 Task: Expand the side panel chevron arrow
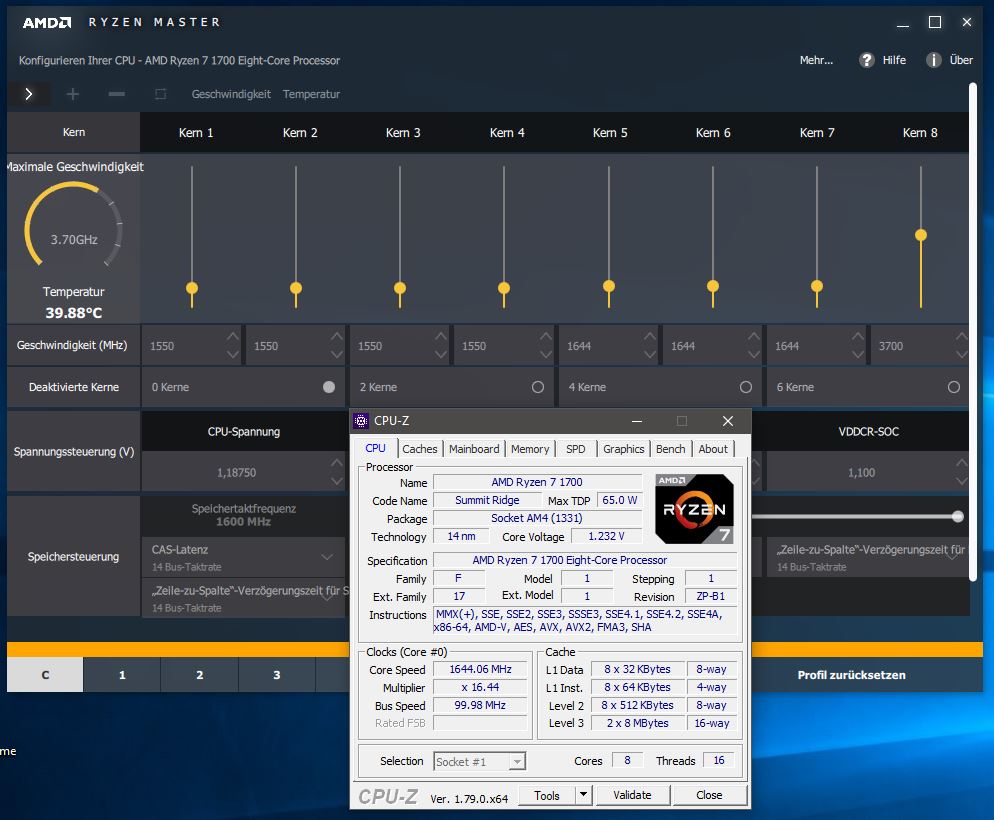[29, 94]
